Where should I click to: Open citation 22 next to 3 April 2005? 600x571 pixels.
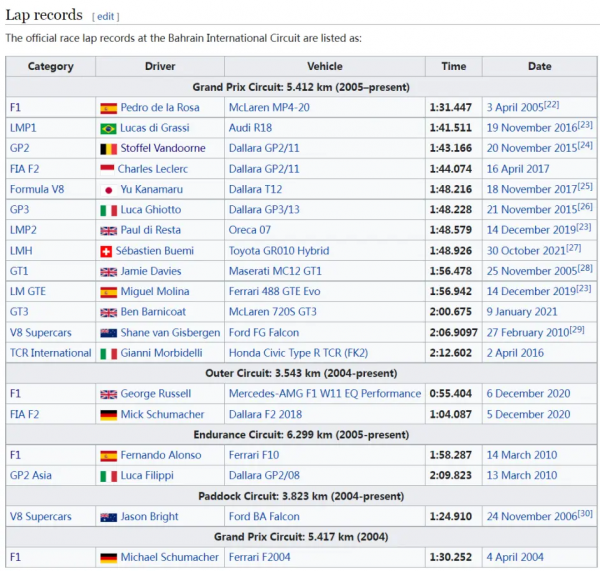click(x=552, y=105)
